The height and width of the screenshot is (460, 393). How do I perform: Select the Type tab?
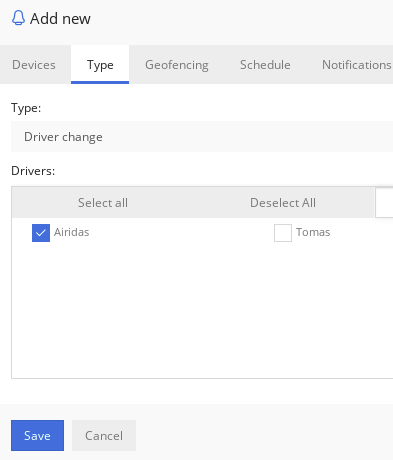[x=100, y=65]
